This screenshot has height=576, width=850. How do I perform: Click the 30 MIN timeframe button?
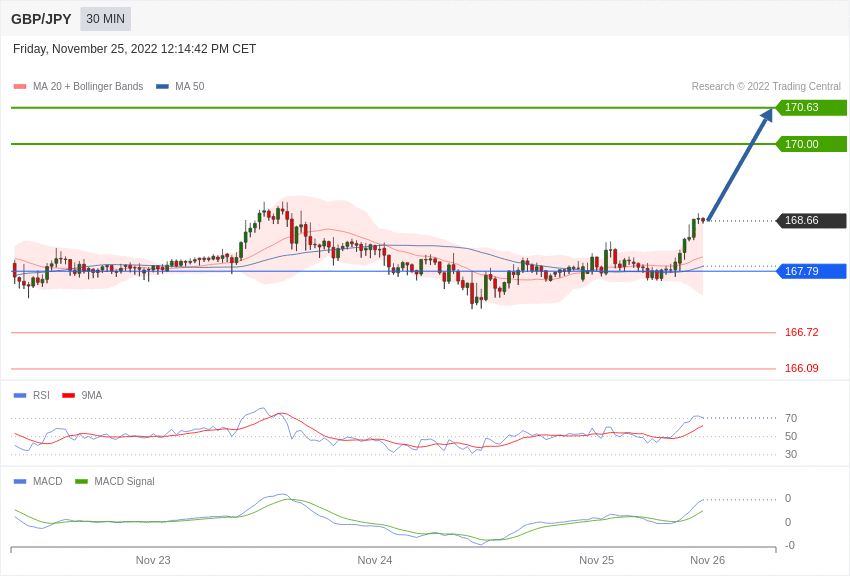tap(105, 19)
